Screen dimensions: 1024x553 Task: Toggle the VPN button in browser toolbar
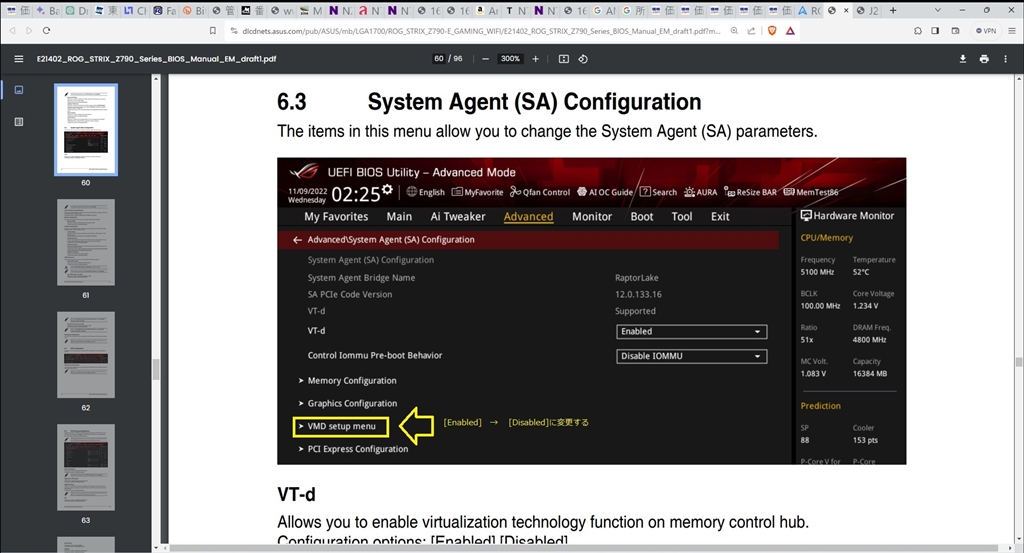pyautogui.click(x=985, y=31)
